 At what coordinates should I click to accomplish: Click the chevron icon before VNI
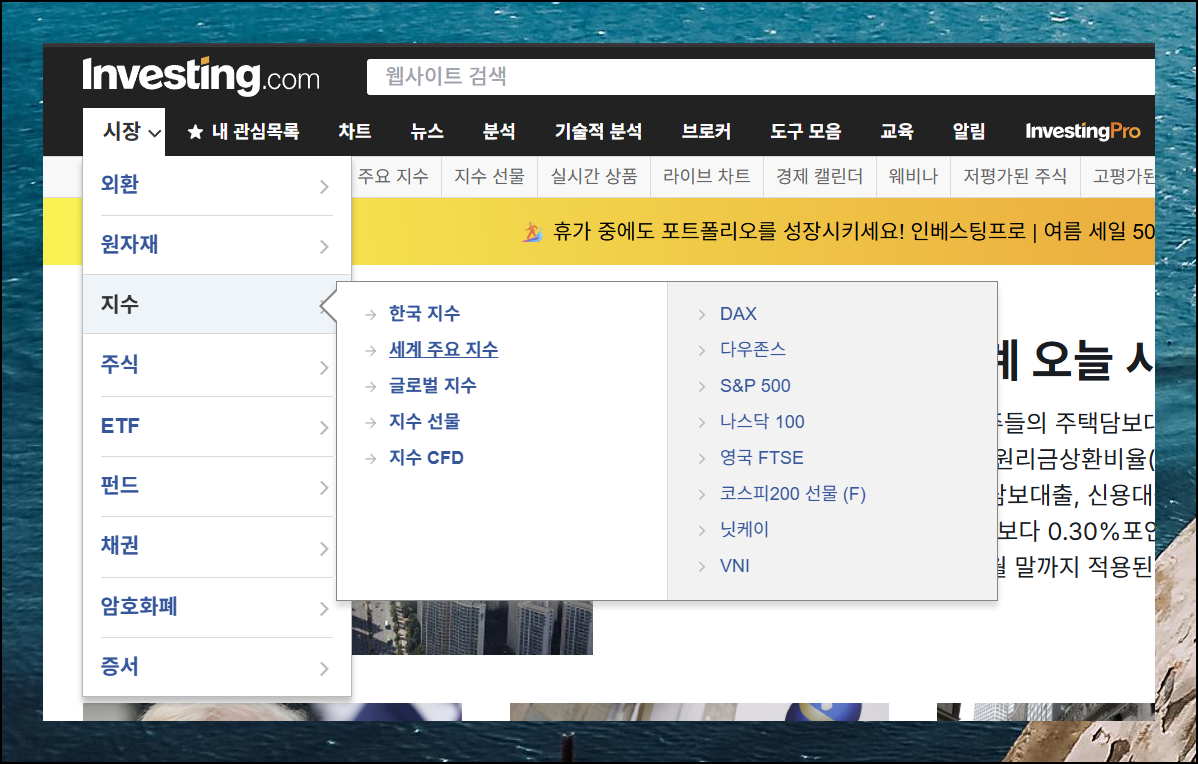tap(701, 566)
